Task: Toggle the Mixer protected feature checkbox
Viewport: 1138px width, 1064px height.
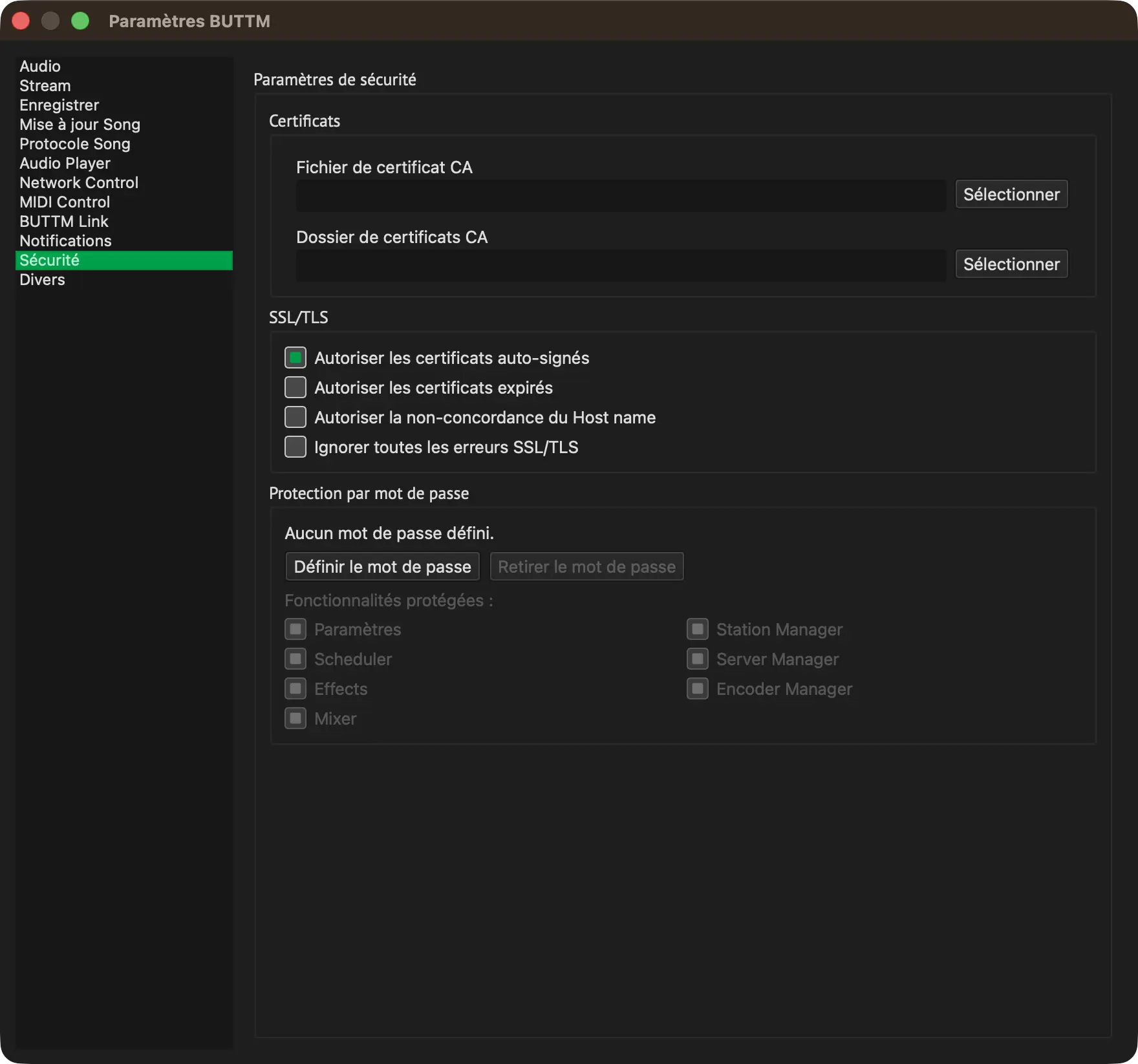Action: pos(295,718)
